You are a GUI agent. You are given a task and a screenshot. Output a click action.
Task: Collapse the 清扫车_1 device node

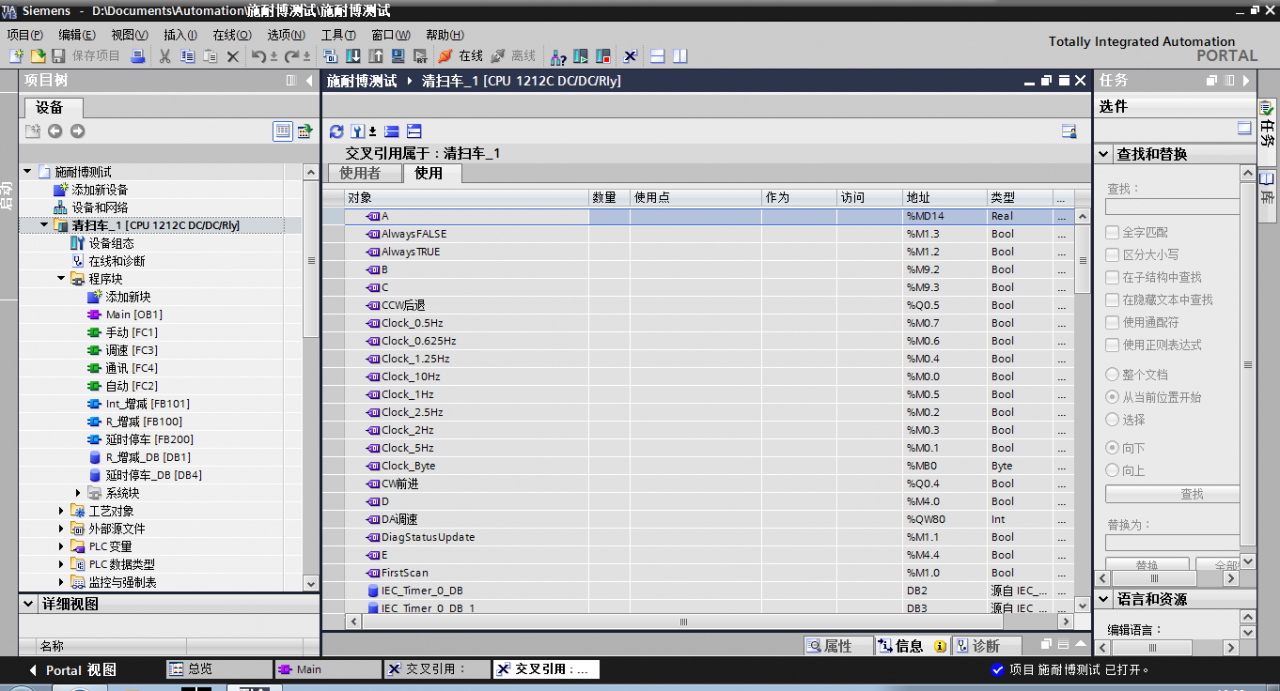44,225
